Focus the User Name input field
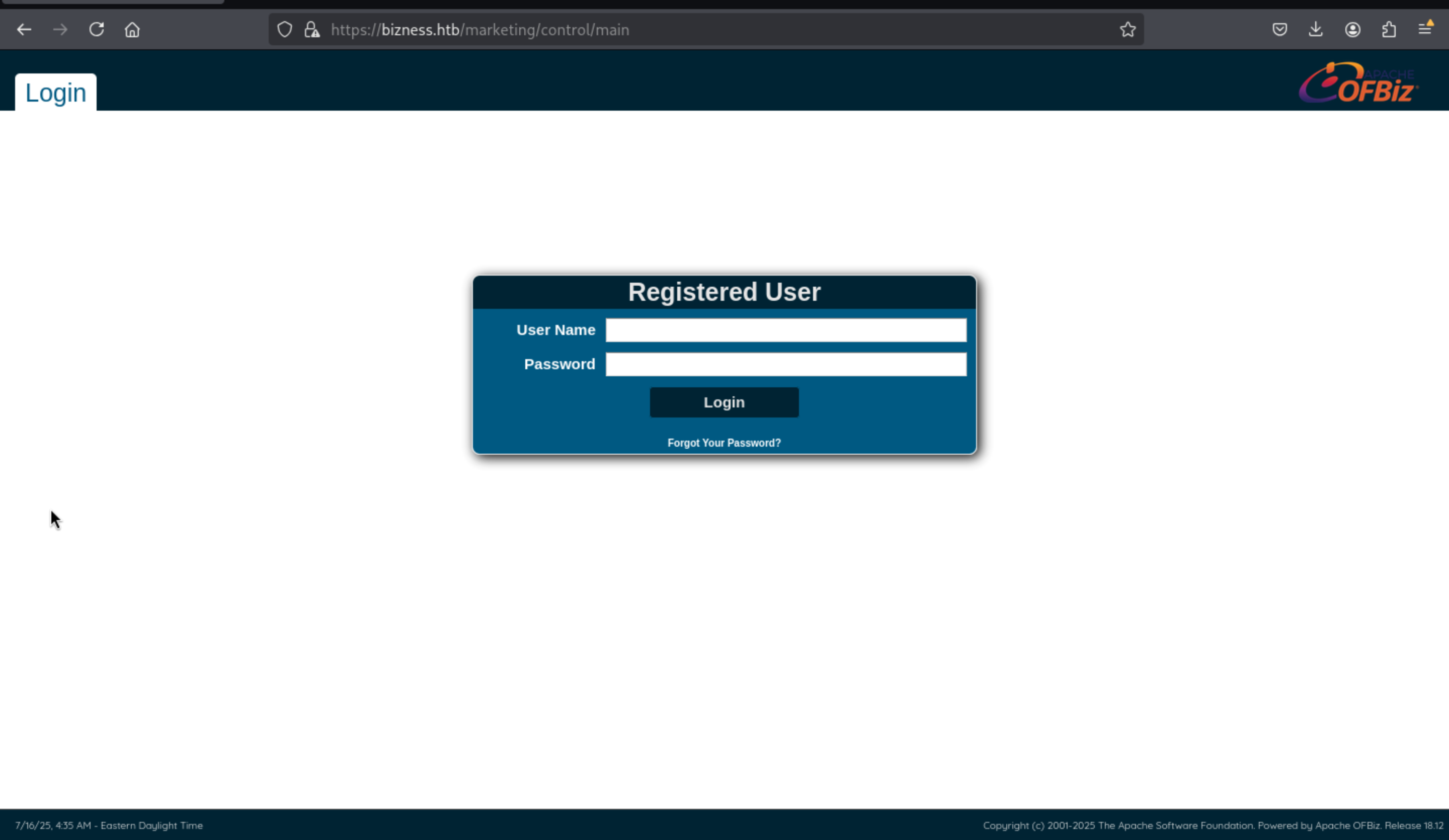The height and width of the screenshot is (840, 1449). 785,330
